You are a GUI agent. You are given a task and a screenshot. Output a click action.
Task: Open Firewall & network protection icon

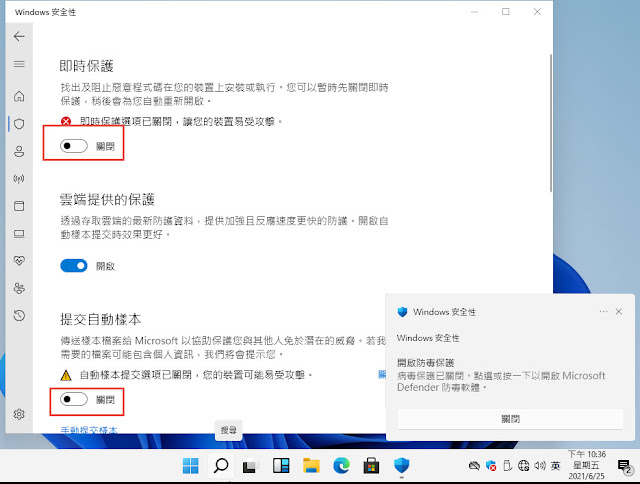19,178
